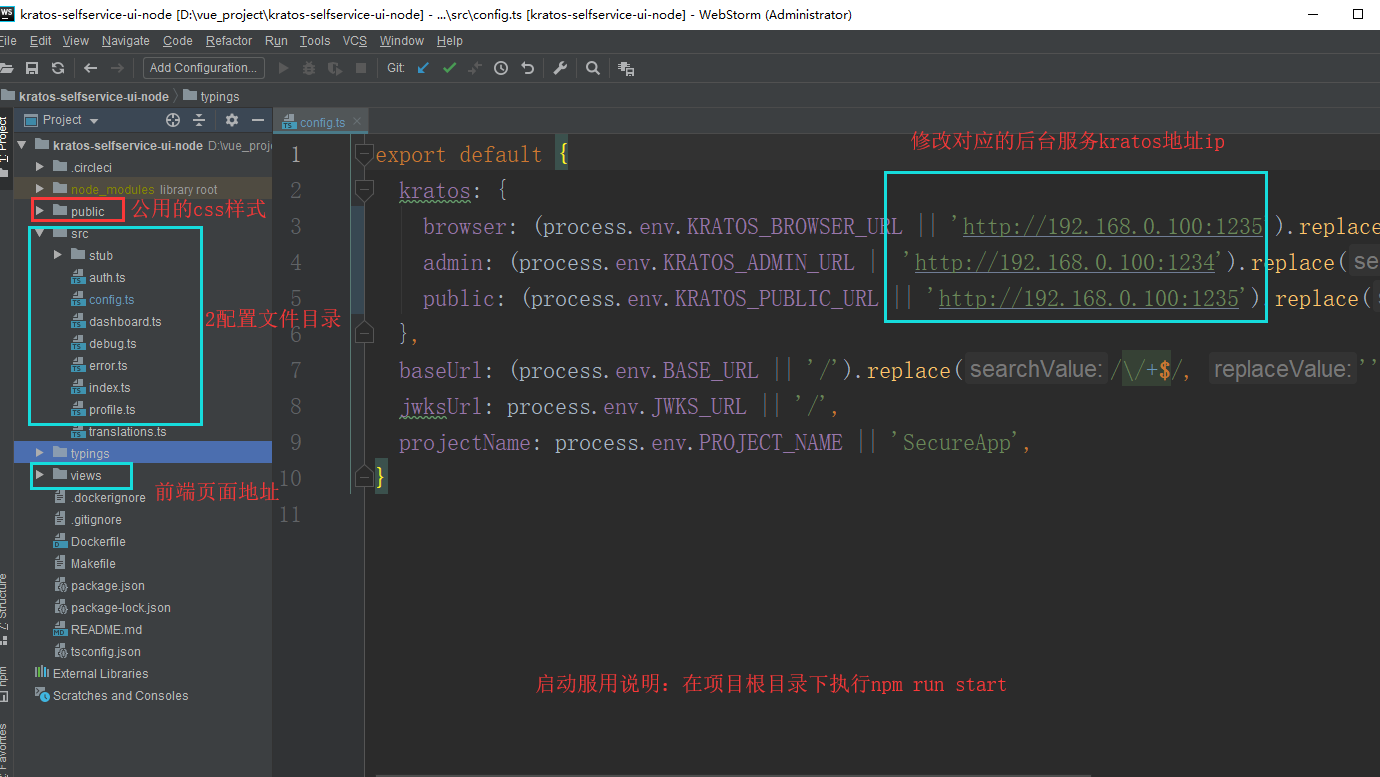Viewport: 1380px width, 777px height.
Task: Expand the node_modules folder arrow
Action: point(40,189)
